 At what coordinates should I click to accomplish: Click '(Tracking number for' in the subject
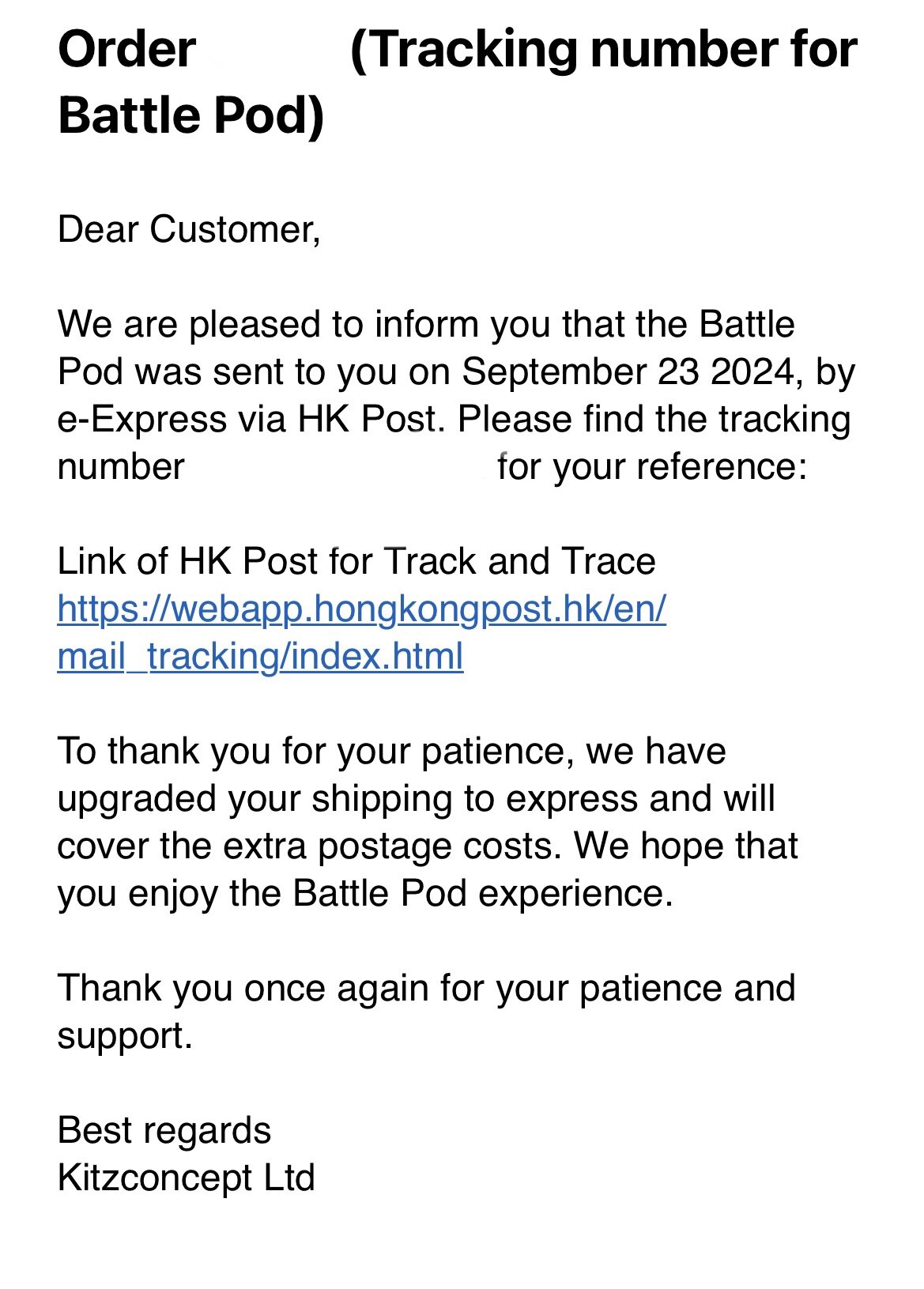pos(604,49)
